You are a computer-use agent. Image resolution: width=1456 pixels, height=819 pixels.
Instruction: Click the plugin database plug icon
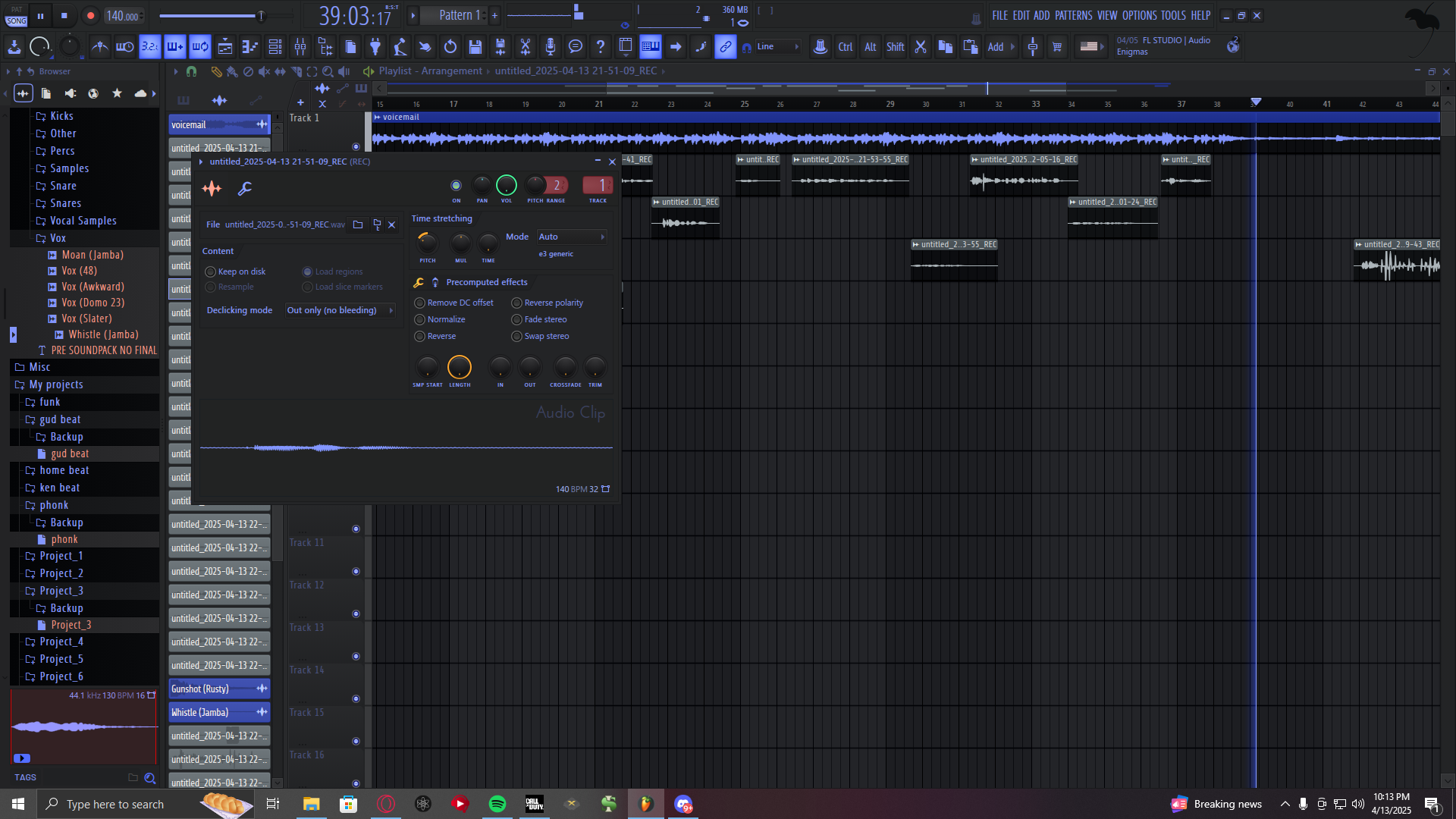(x=375, y=47)
